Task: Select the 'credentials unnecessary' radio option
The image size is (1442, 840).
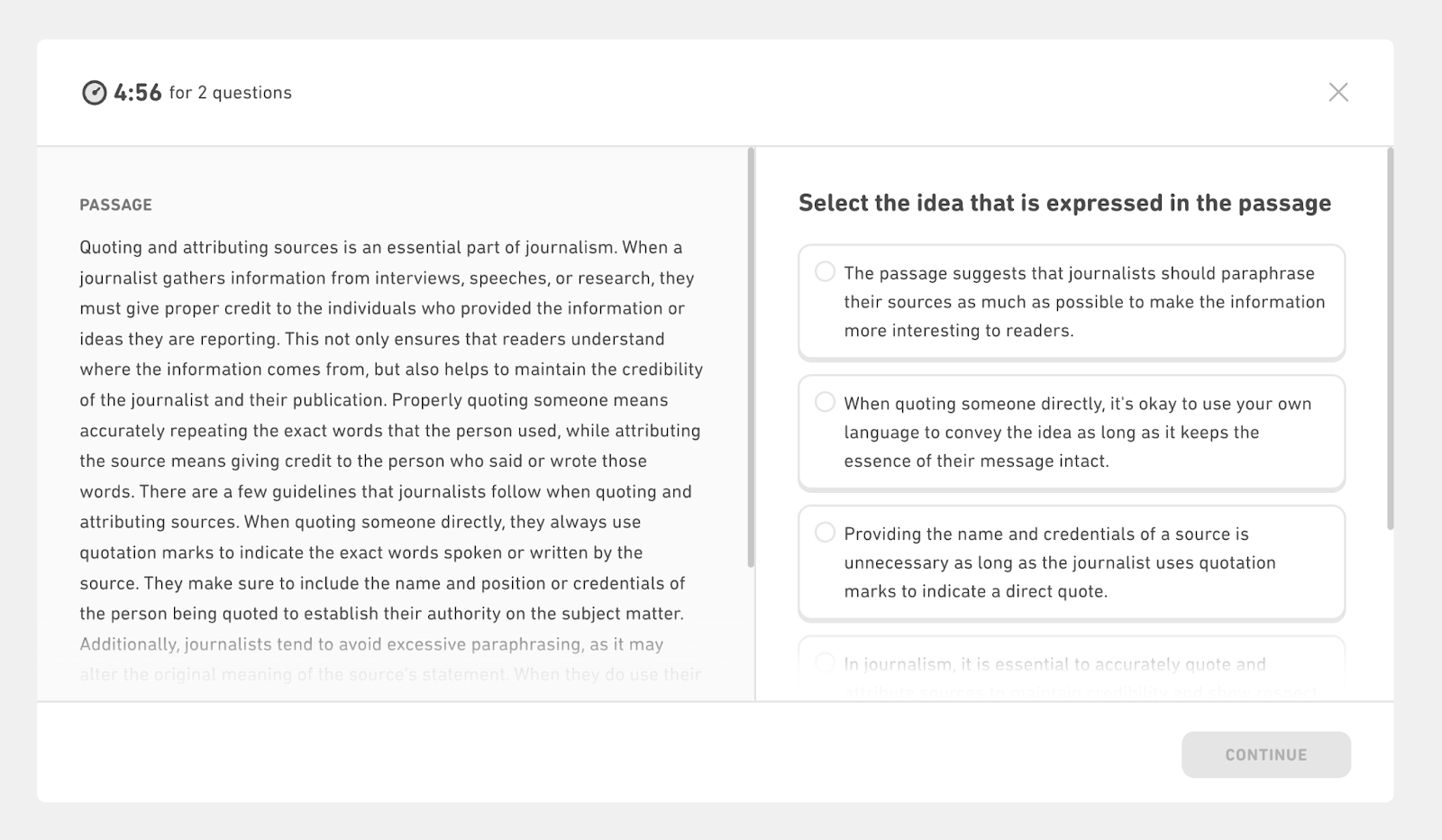Action: pos(825,533)
